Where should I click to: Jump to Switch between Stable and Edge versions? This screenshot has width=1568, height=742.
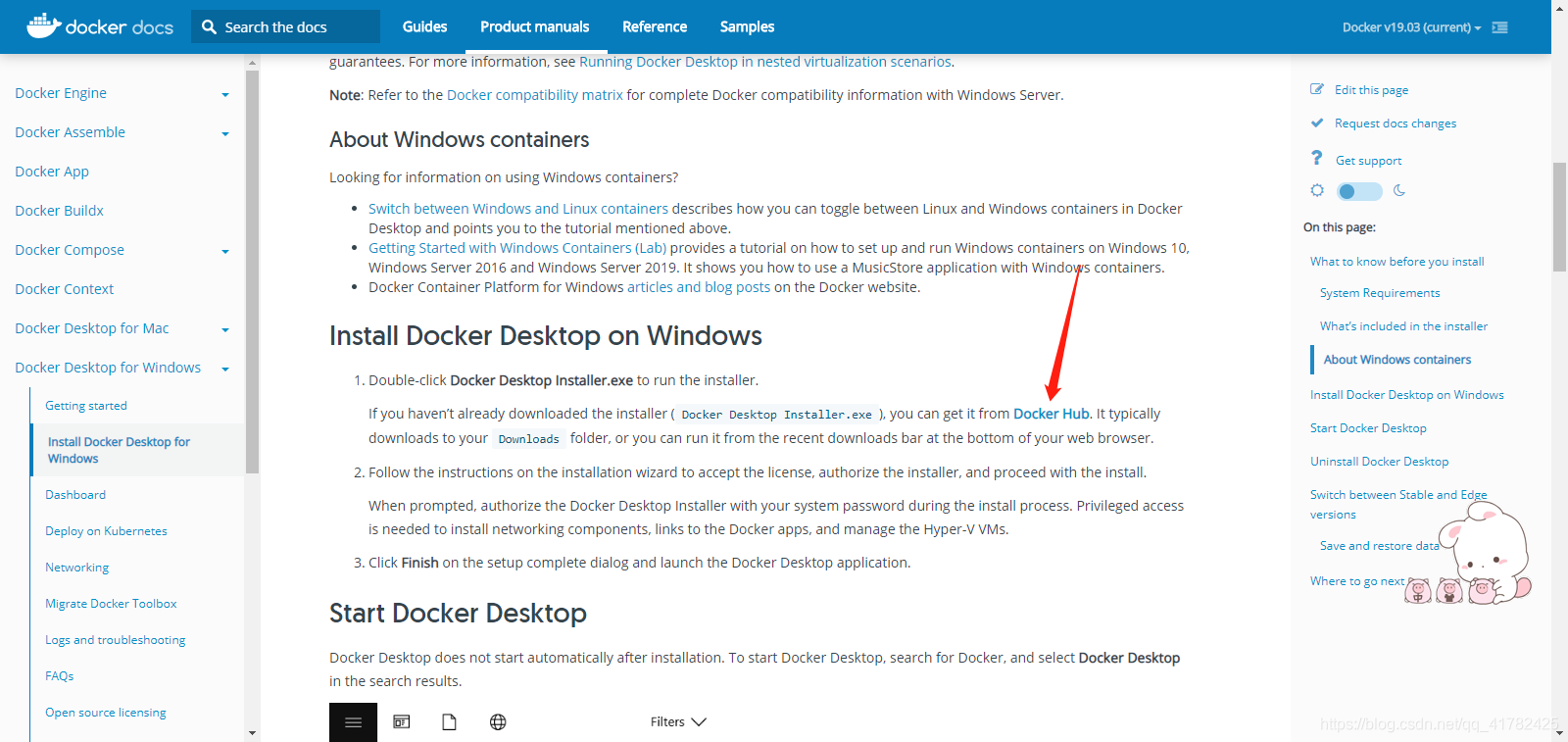point(1398,505)
